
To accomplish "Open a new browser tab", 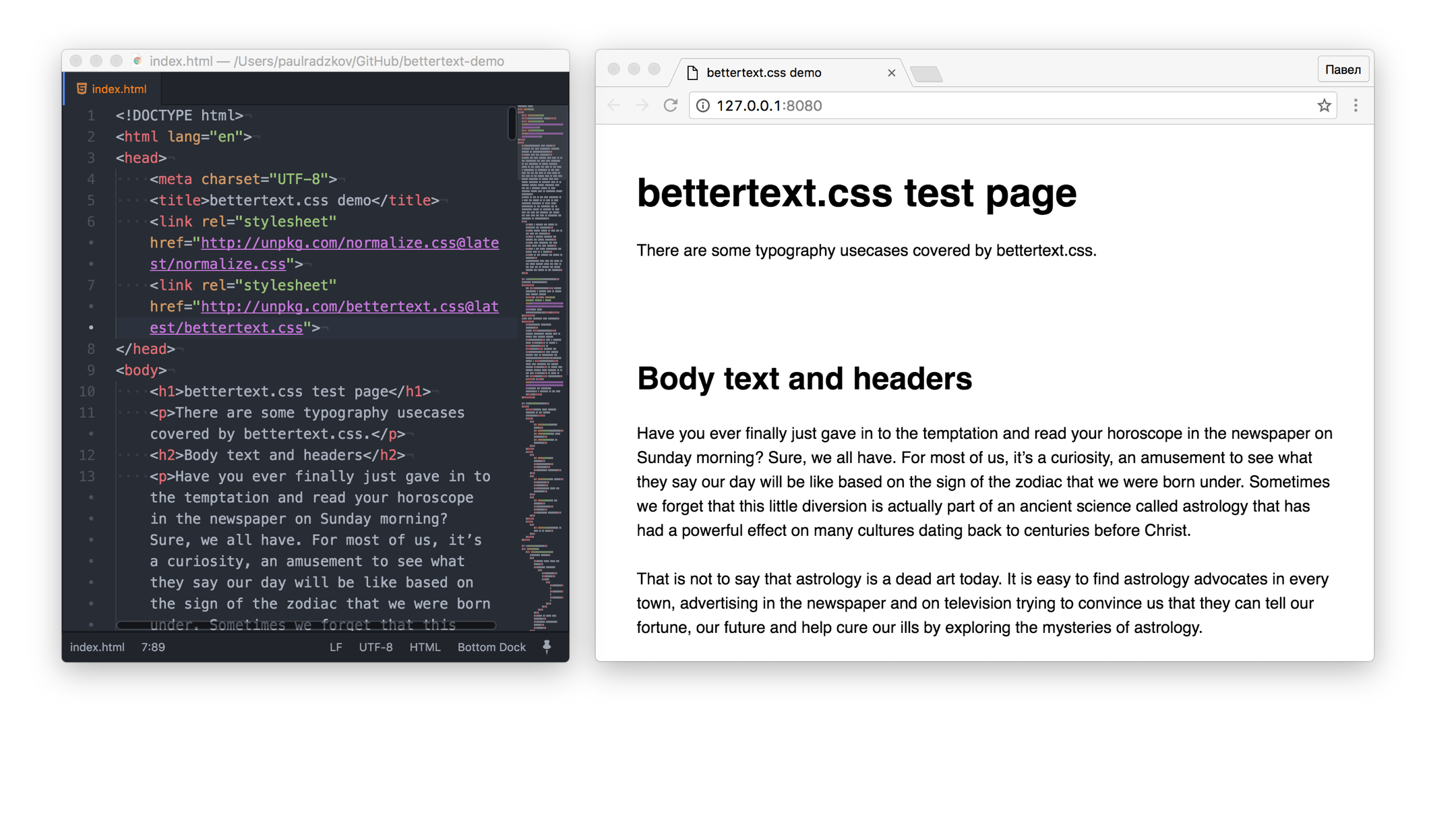I will [926, 73].
